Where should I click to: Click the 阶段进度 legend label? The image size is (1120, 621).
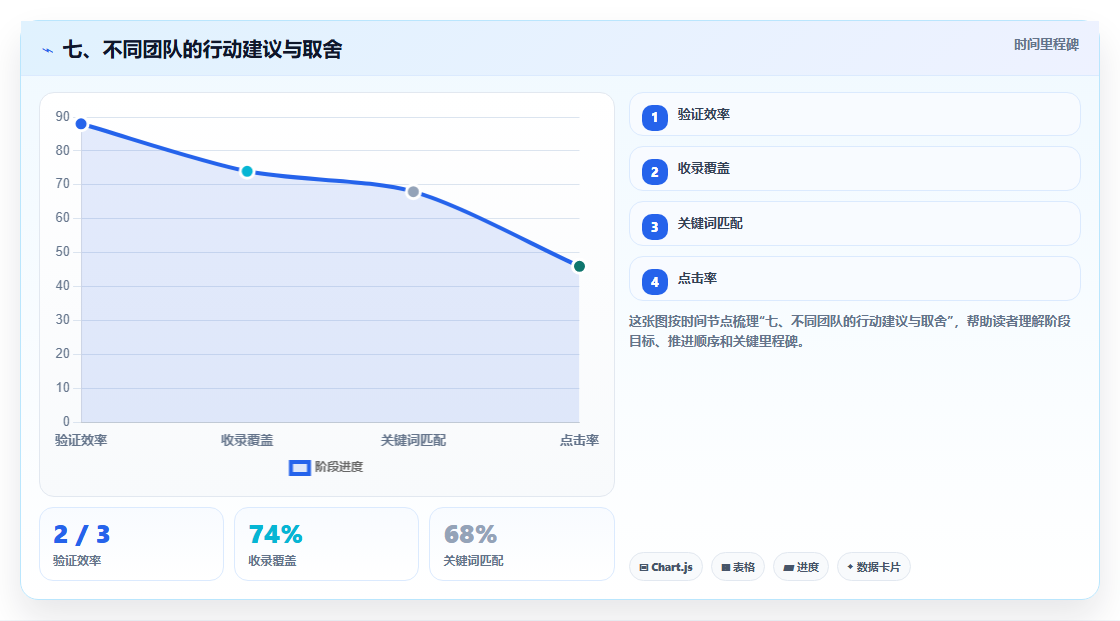tap(339, 467)
